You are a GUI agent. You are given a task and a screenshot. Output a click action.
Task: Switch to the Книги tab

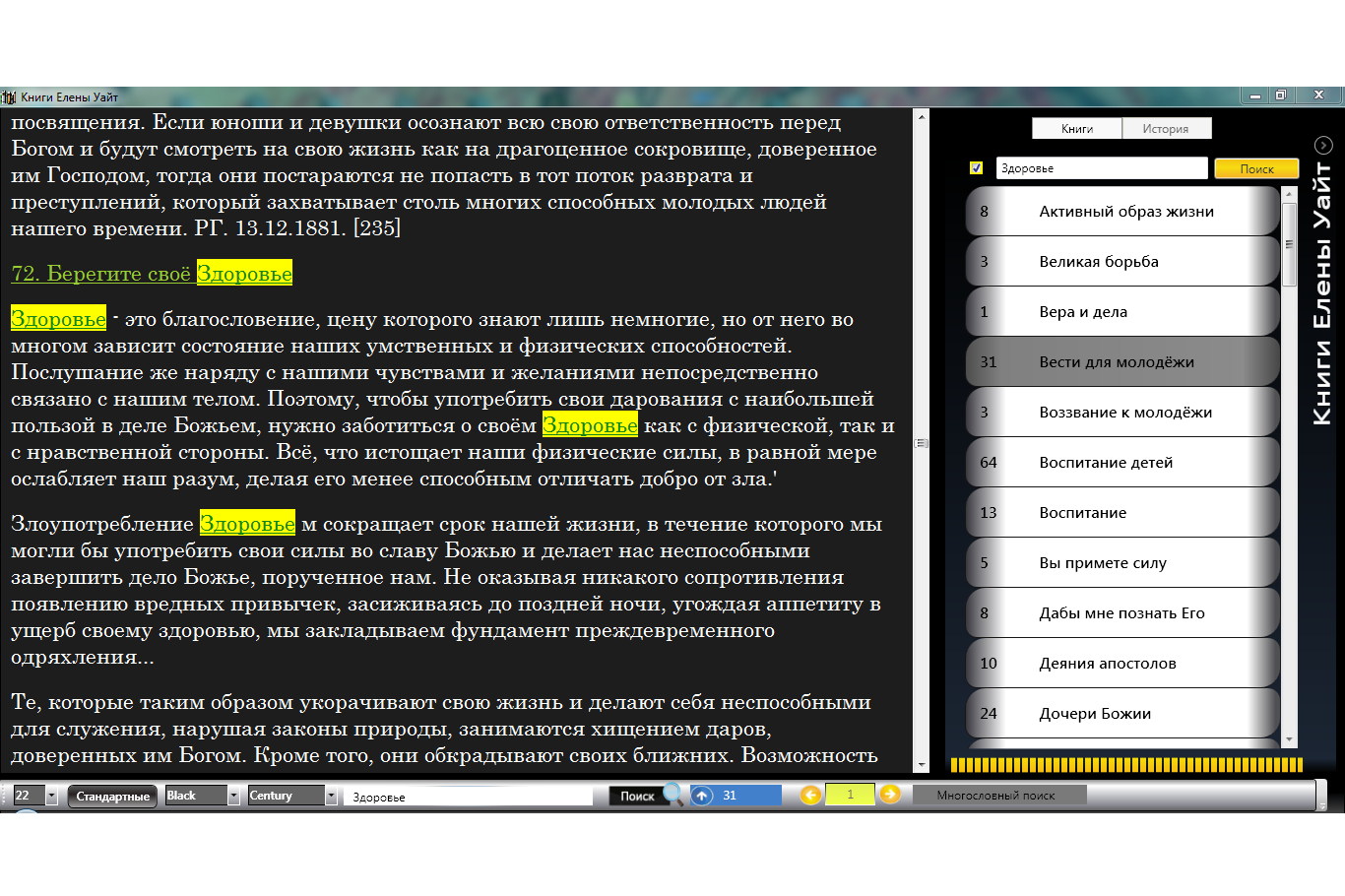pos(1077,129)
